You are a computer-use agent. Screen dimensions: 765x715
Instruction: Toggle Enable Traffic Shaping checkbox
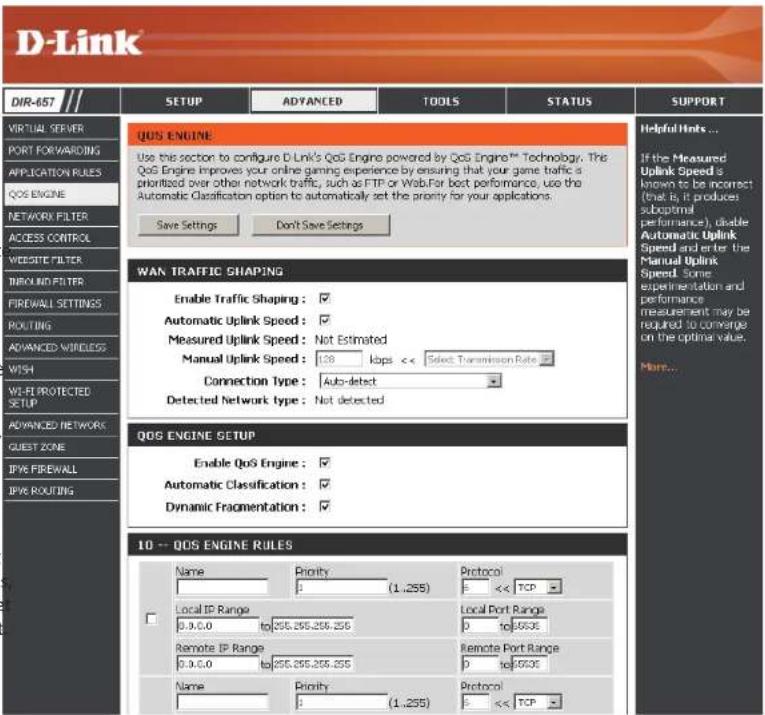point(324,298)
